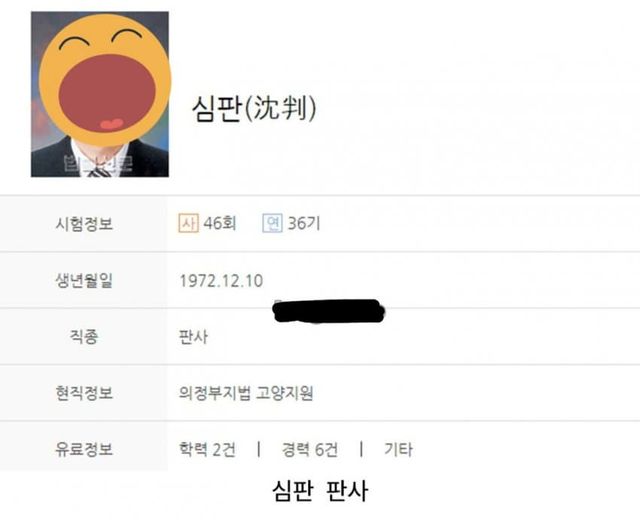640x520 pixels.
Task: Select the 기타 paid info link
Action: pyautogui.click(x=398, y=449)
